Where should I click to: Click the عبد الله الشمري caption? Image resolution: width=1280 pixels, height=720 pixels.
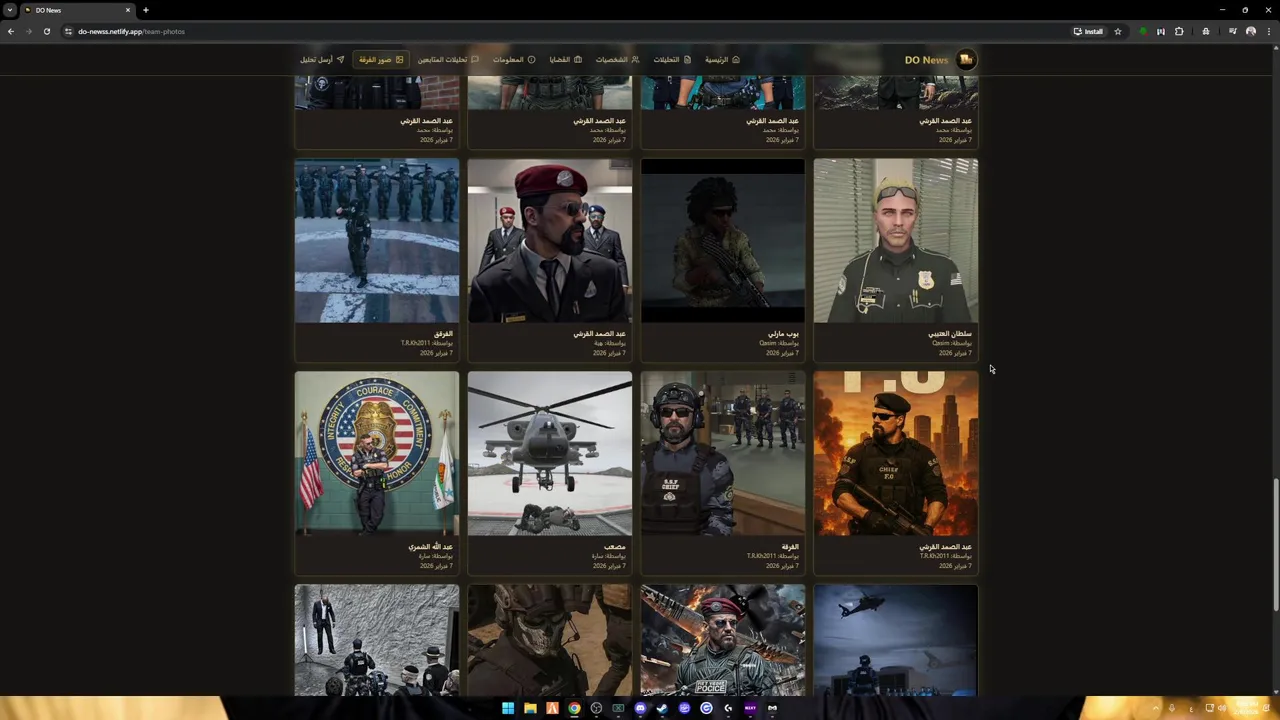point(431,547)
